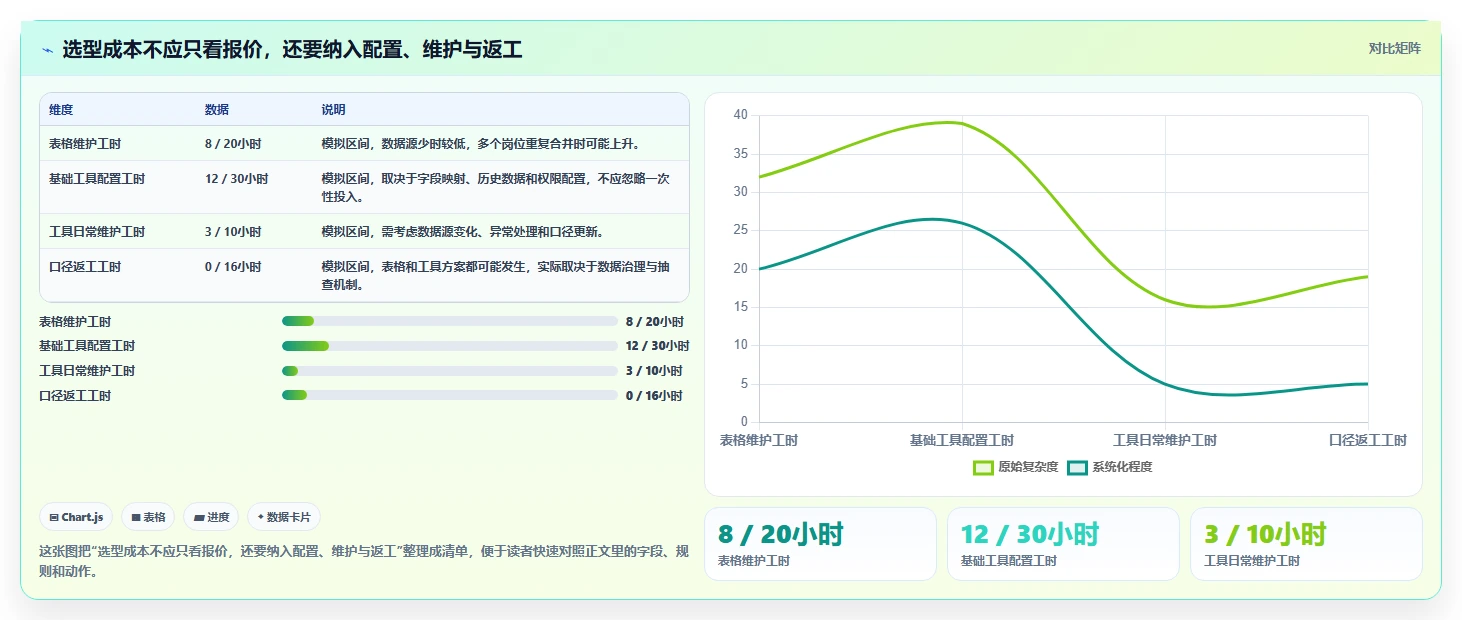Image resolution: width=1462 pixels, height=620 pixels.
Task: Click the 对比矩阵 label in the header
Action: tap(1394, 48)
